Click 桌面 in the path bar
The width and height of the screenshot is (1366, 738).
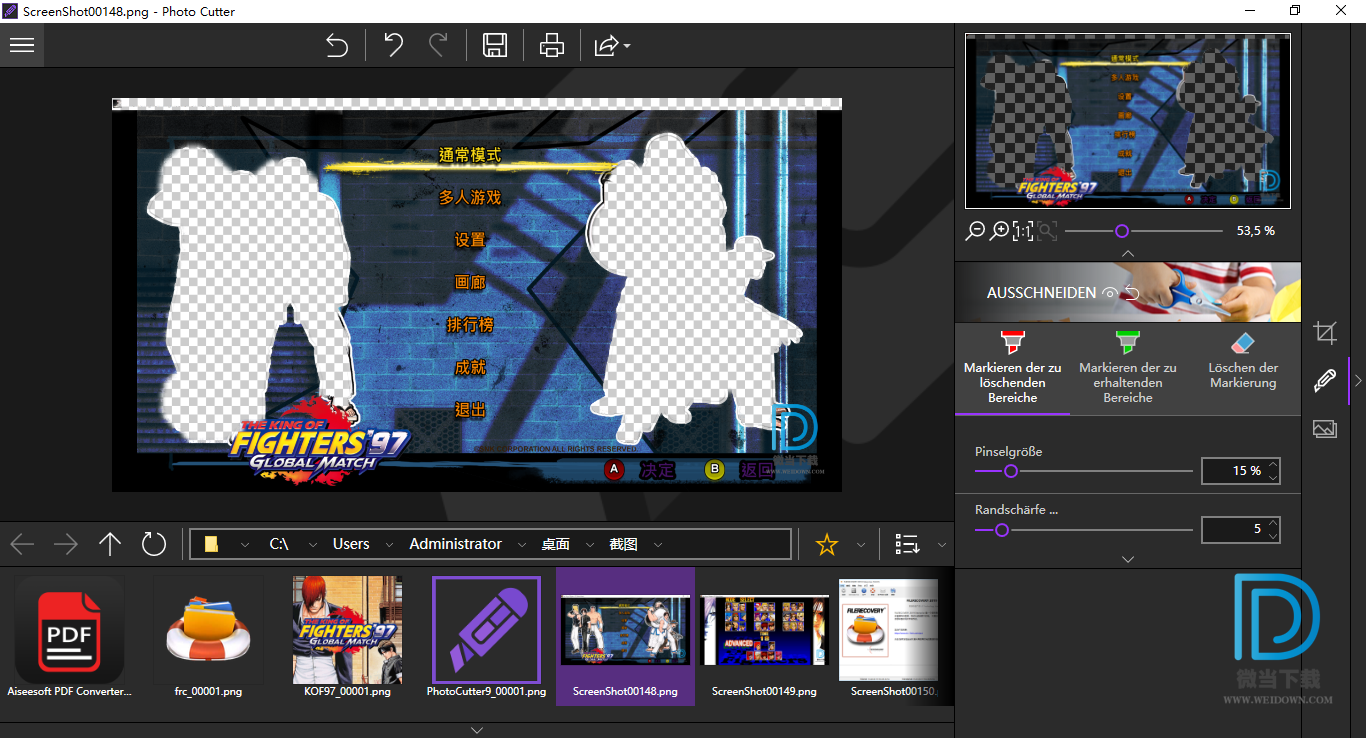[556, 544]
